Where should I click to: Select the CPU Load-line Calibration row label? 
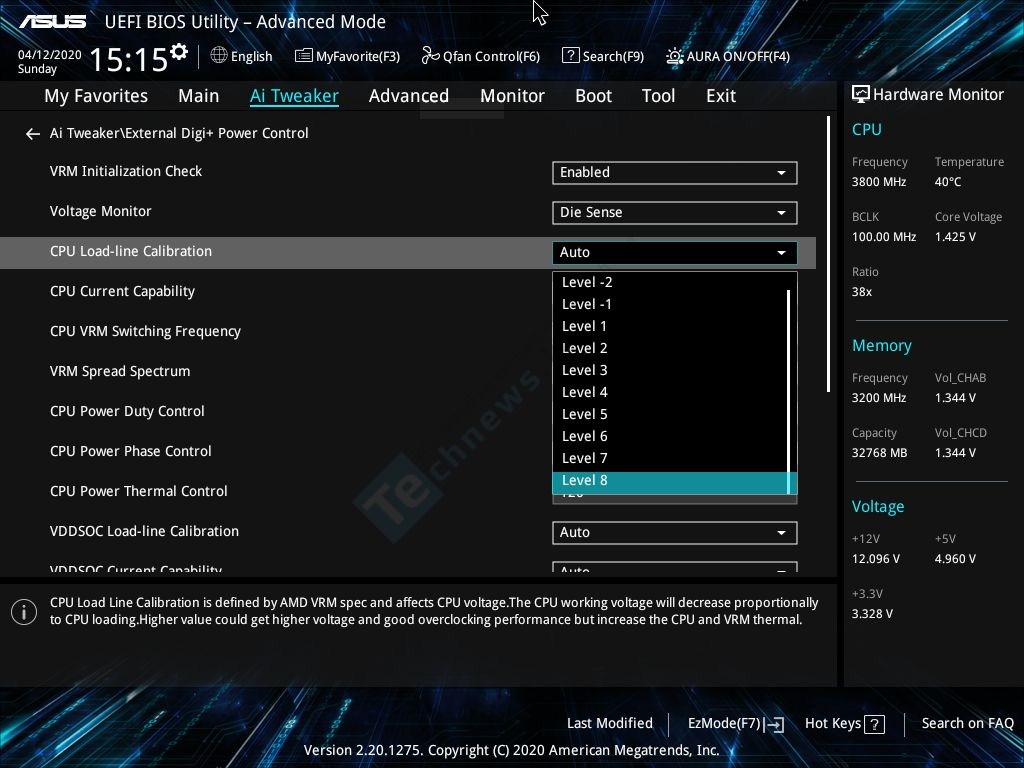[x=131, y=251]
